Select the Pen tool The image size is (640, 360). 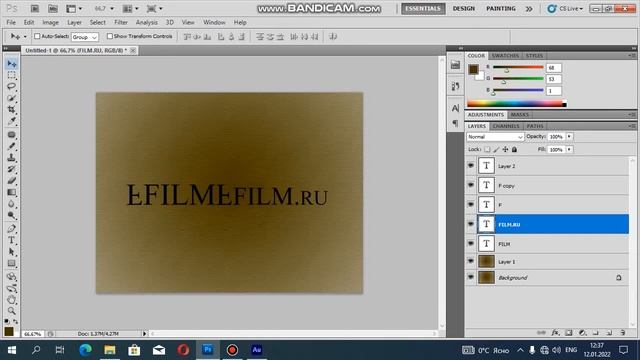[x=11, y=229]
